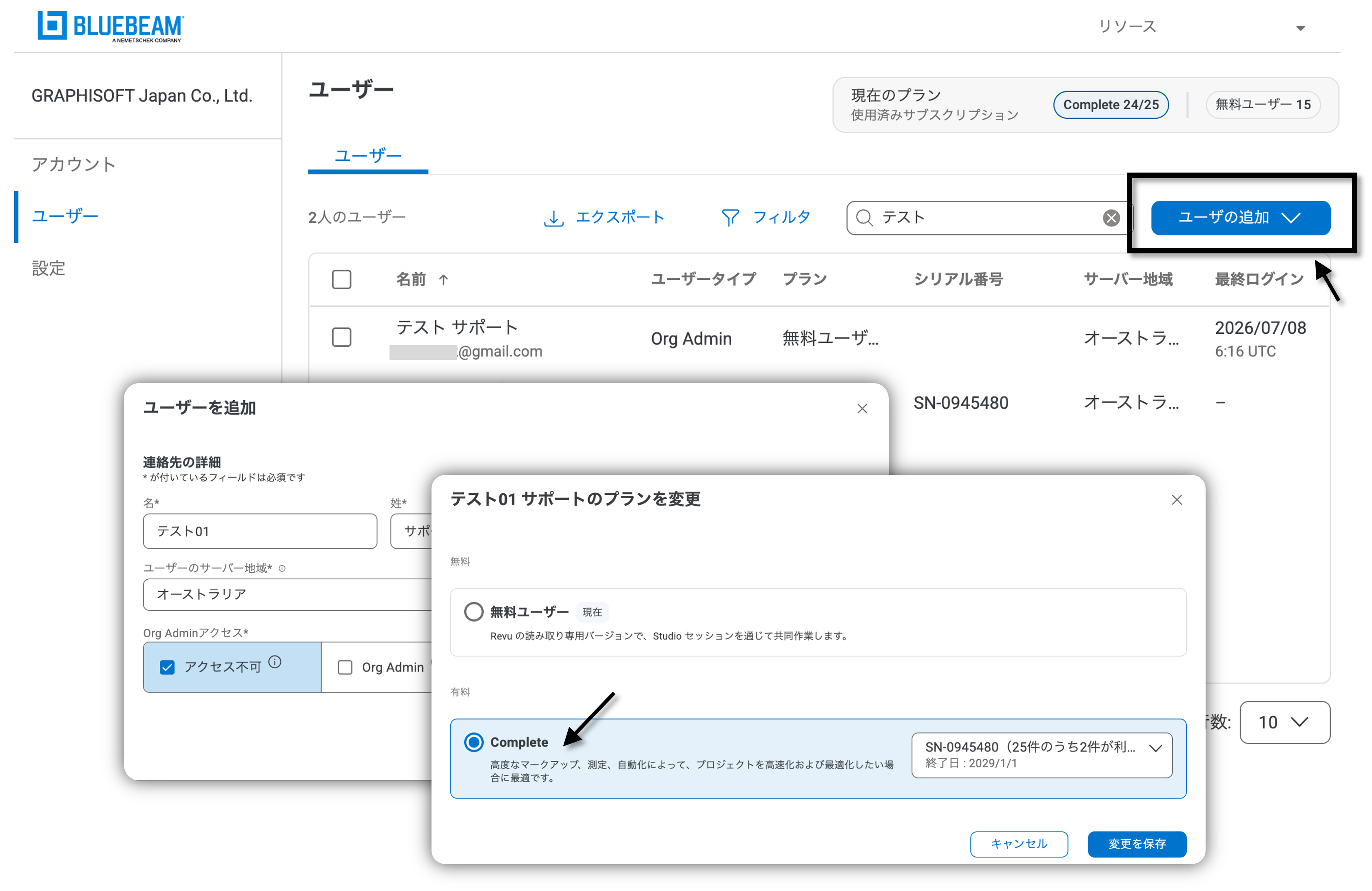Click info icon beside アクセス不可
This screenshot has width=1372, height=891.
tap(275, 662)
